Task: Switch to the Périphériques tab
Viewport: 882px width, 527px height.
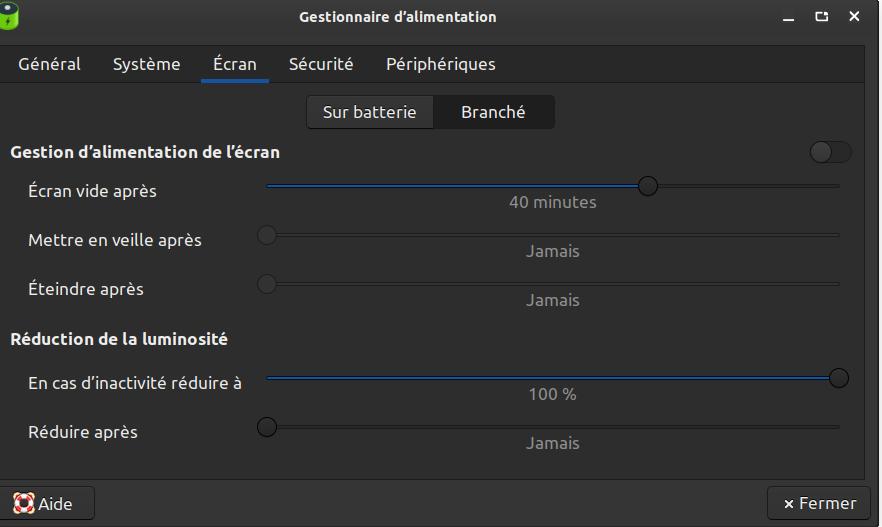Action: point(440,64)
